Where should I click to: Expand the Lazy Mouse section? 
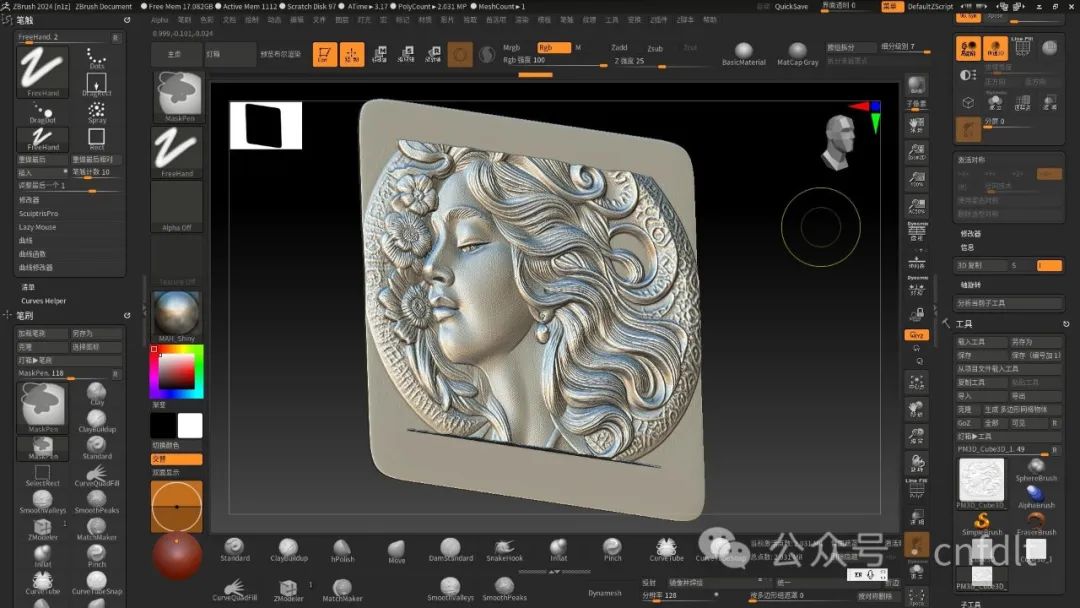coord(37,227)
